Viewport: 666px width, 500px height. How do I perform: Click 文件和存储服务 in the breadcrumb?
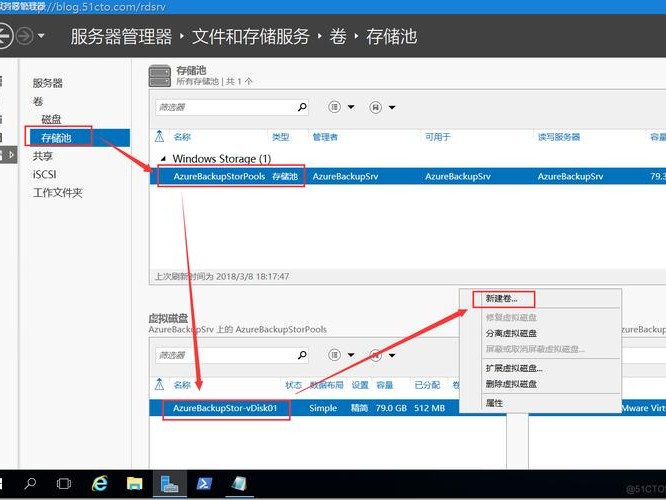[x=251, y=37]
